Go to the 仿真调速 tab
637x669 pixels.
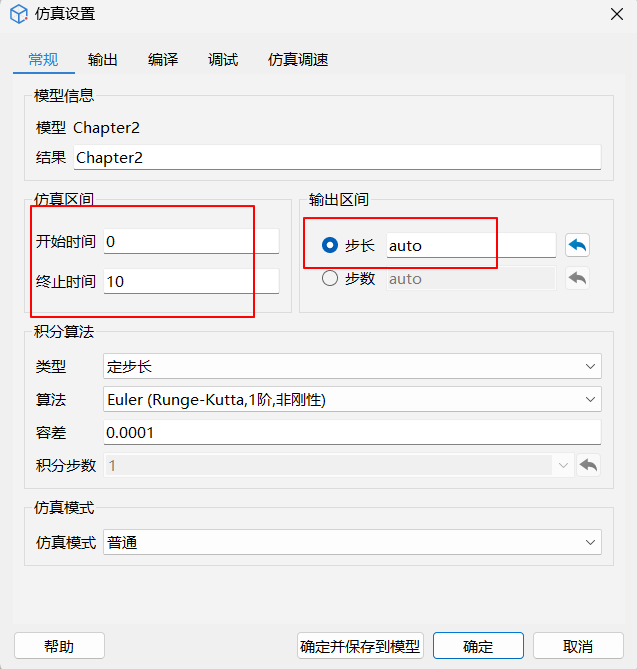click(x=298, y=60)
